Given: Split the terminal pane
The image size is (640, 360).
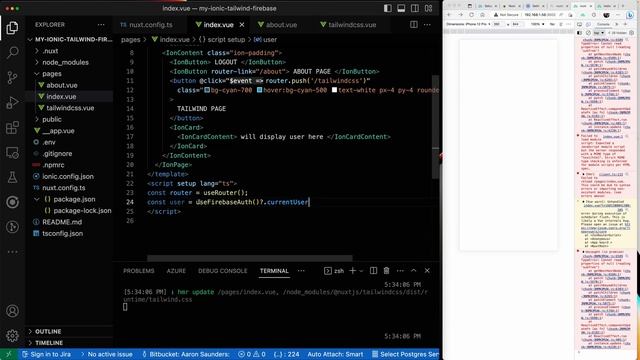Looking at the screenshot, I should click(x=373, y=271).
